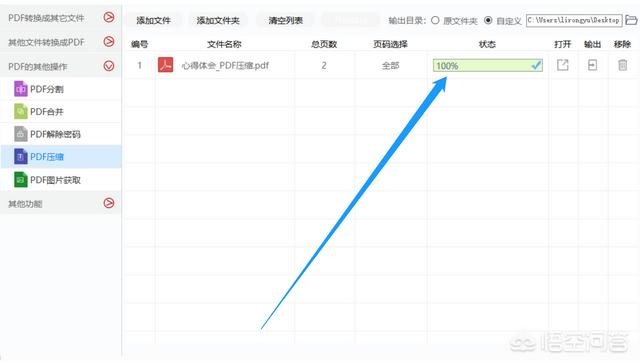Image resolution: width=640 pixels, height=364 pixels.
Task: Click the total pages value 2
Action: (x=324, y=65)
